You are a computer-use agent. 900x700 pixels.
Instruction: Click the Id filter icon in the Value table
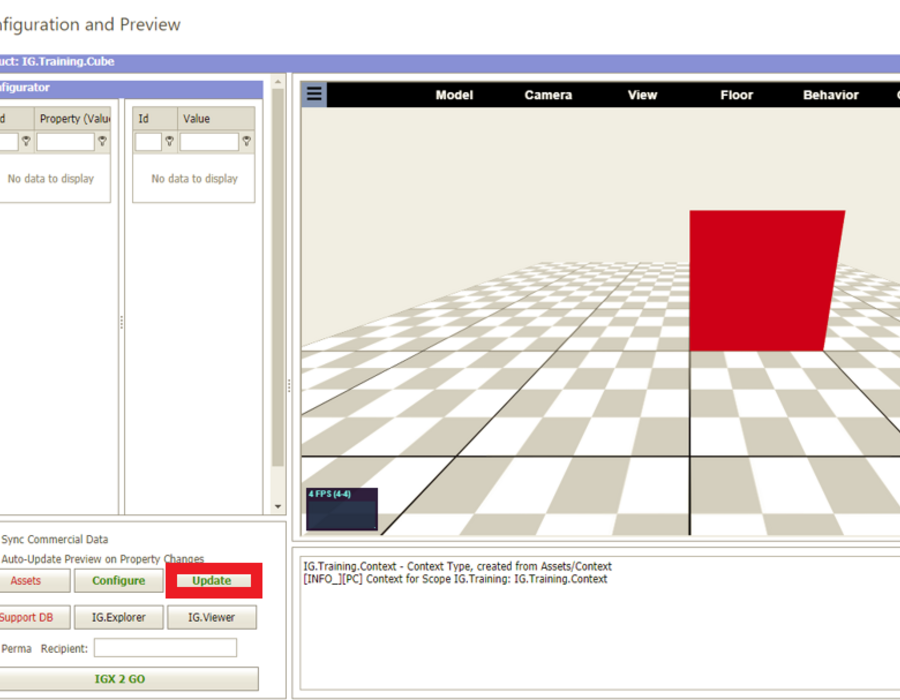coord(169,141)
